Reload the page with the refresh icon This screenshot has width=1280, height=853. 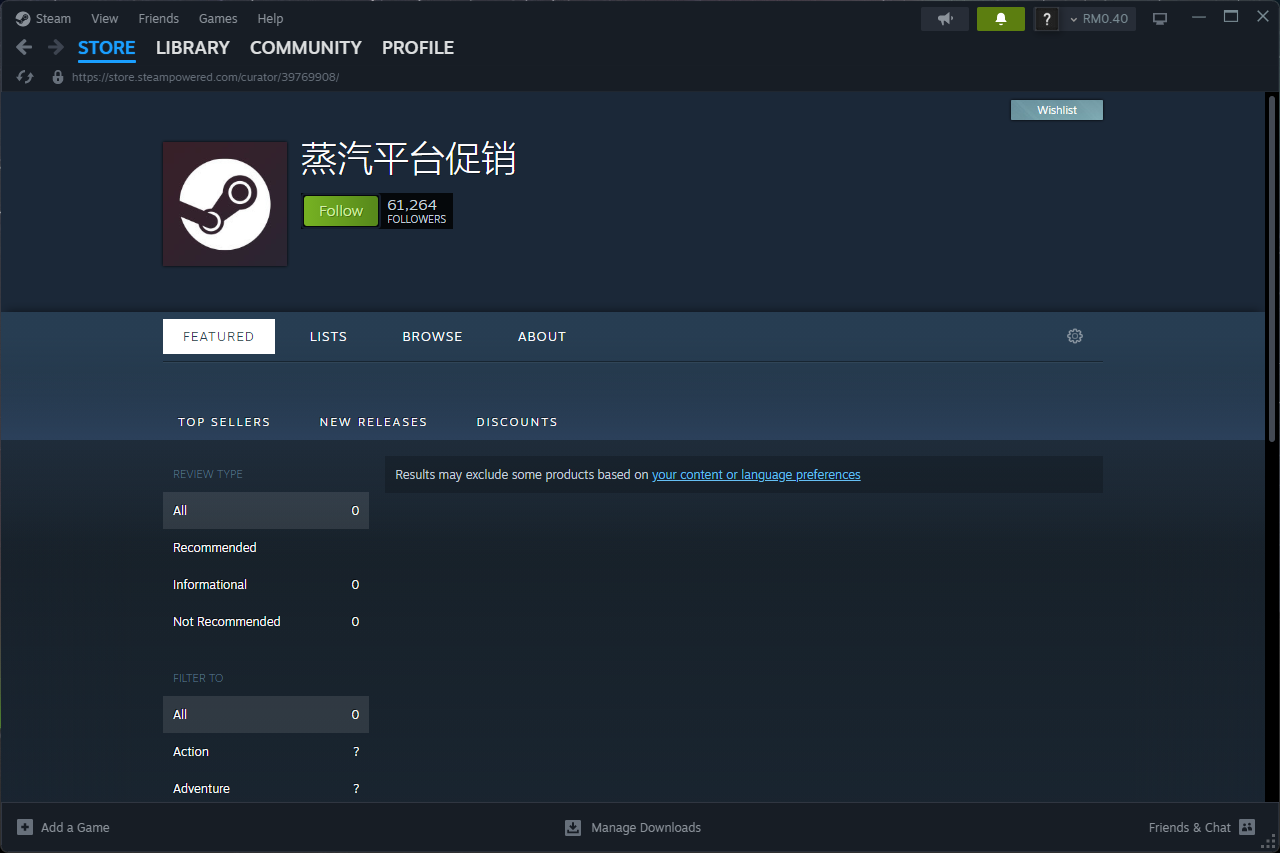click(26, 77)
